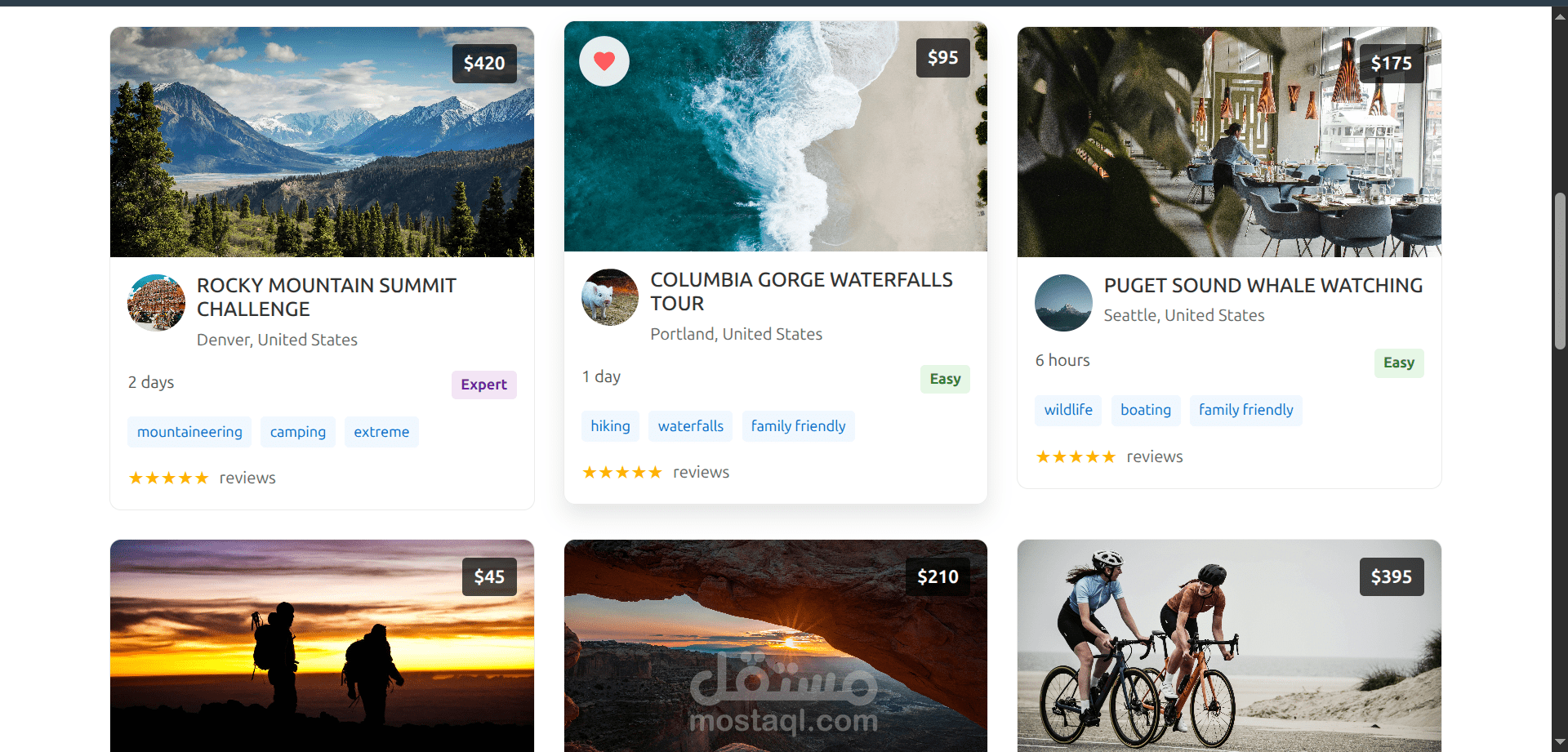Click the 2 days duration text
This screenshot has height=752, width=1568.
point(151,383)
